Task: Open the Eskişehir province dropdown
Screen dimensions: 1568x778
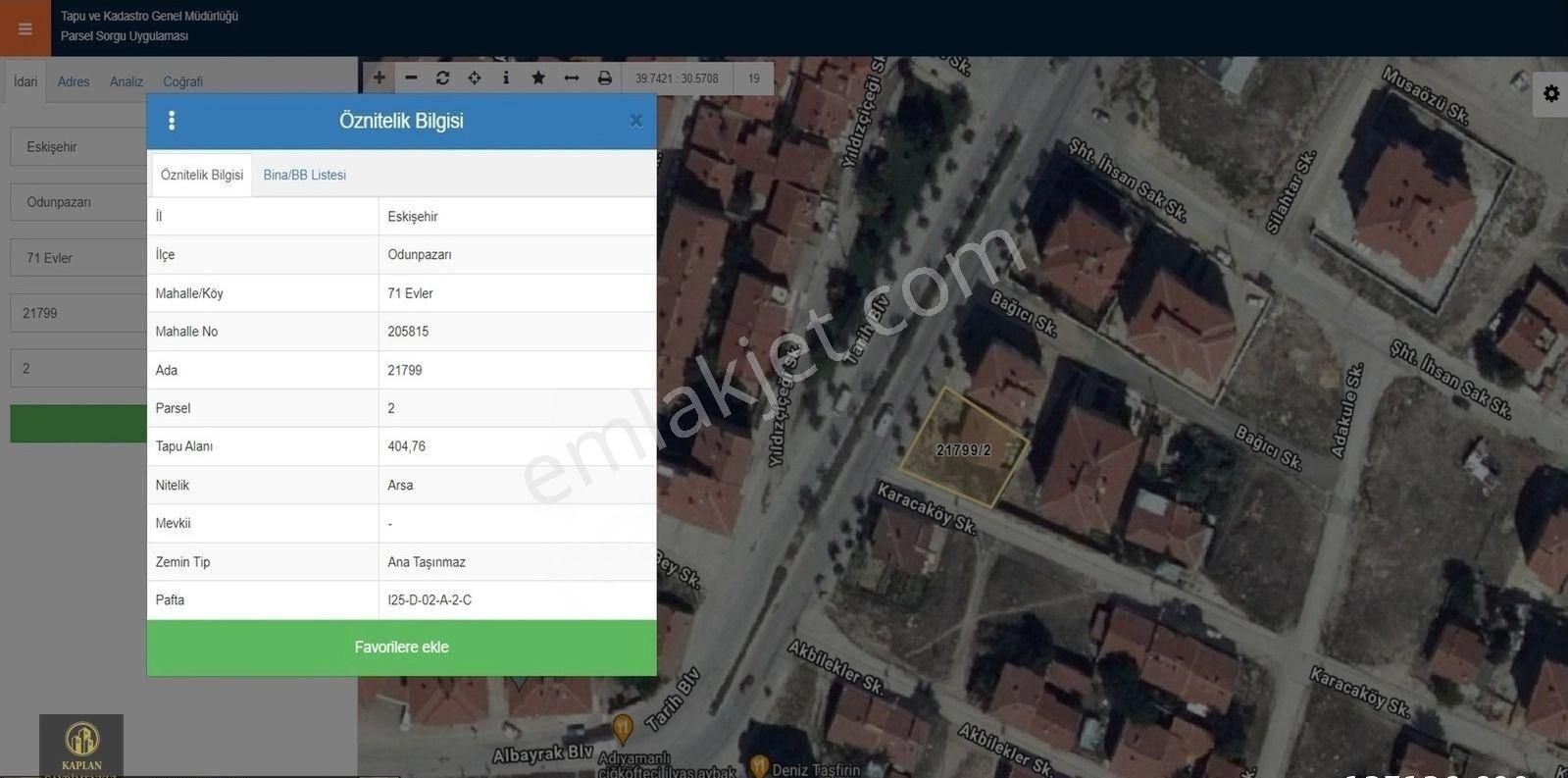Action: coord(78,146)
